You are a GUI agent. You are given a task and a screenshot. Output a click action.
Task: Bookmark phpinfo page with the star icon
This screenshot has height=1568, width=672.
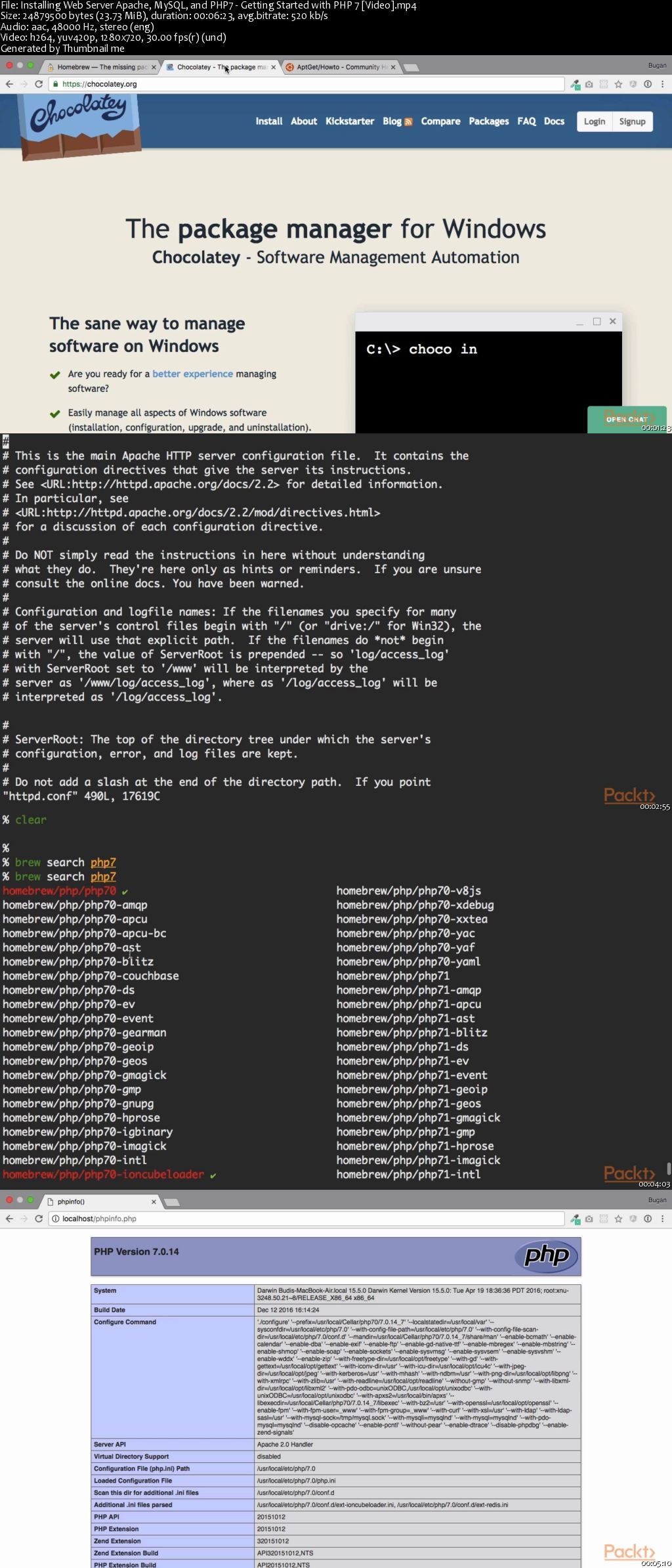[618, 1219]
